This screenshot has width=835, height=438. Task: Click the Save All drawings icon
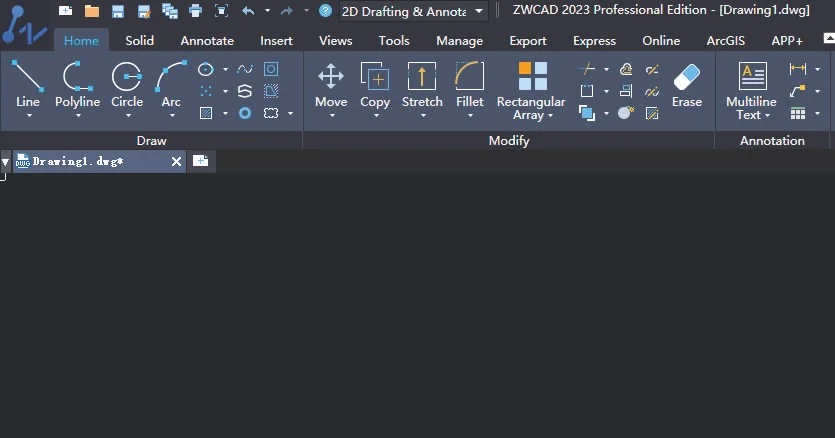[x=170, y=11]
